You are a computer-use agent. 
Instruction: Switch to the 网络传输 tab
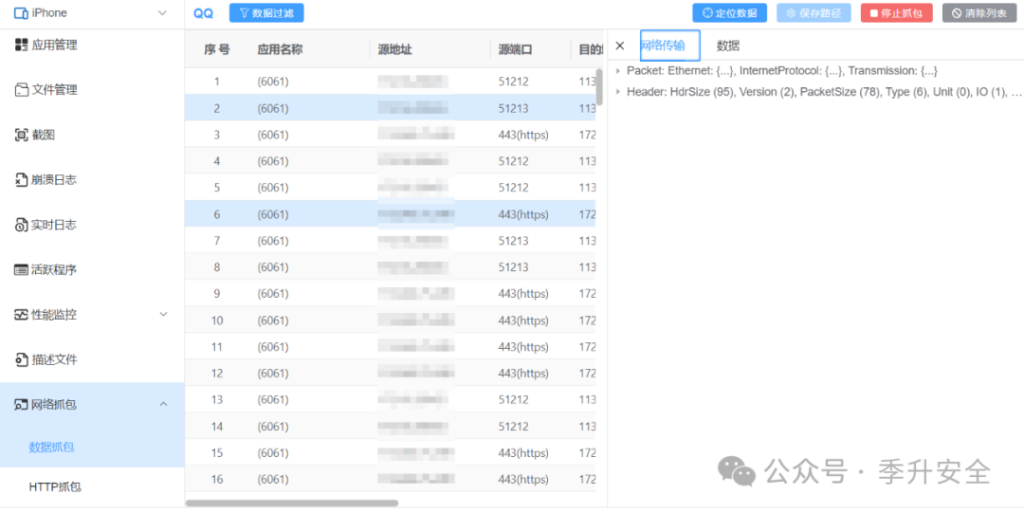[x=670, y=45]
